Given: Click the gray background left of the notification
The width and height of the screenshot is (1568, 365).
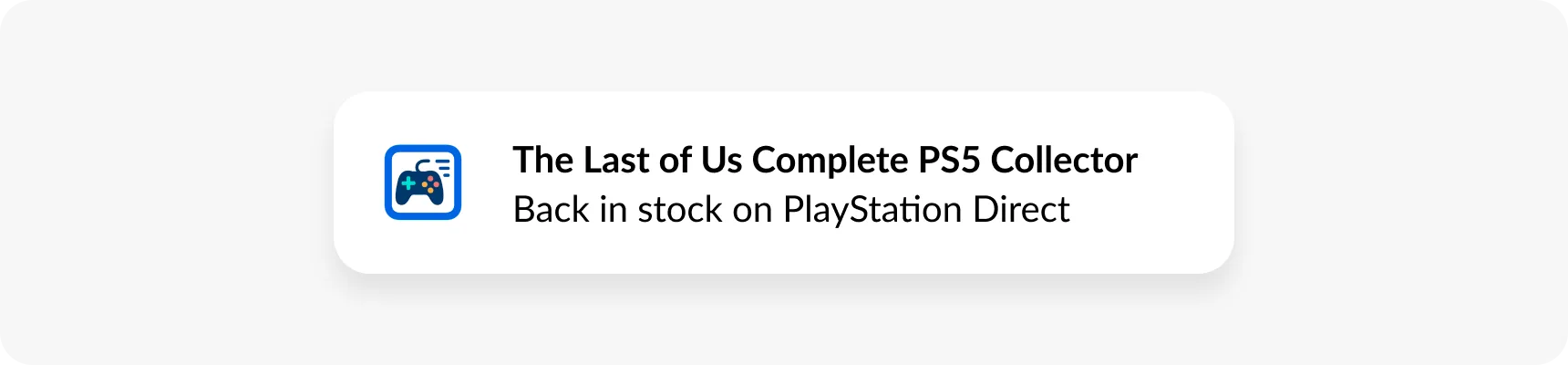Looking at the screenshot, I should coord(164,182).
